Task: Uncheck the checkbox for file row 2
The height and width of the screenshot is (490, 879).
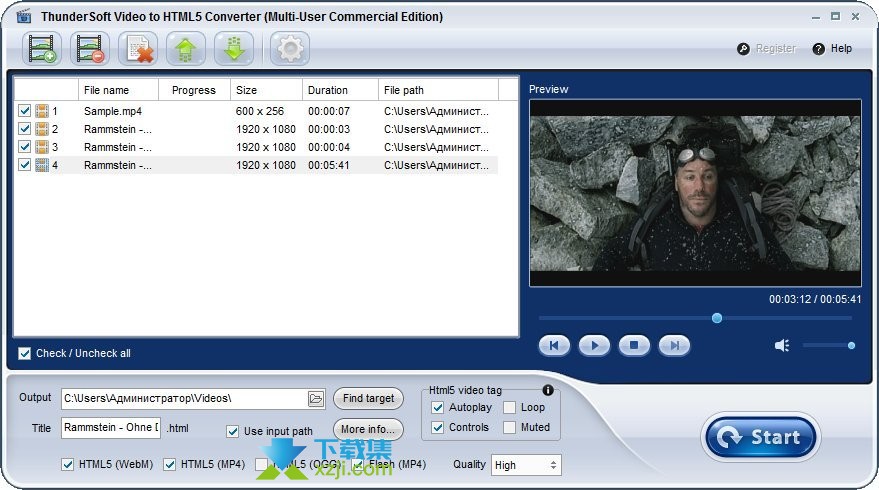Action: point(24,129)
